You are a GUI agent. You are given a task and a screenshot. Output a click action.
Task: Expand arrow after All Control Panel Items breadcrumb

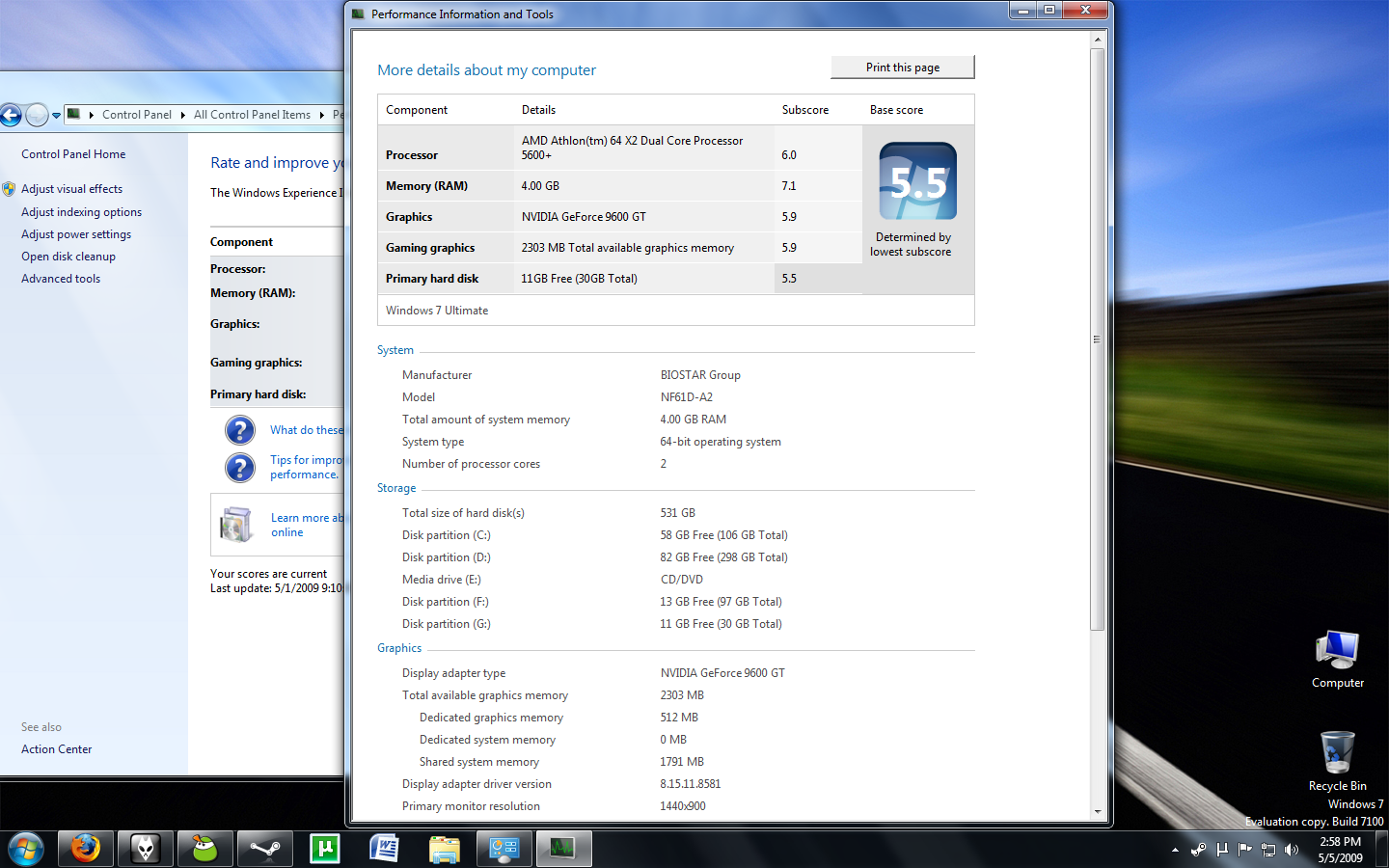322,115
